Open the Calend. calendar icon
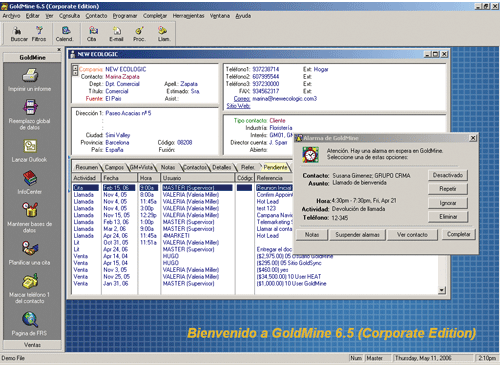 click(65, 34)
